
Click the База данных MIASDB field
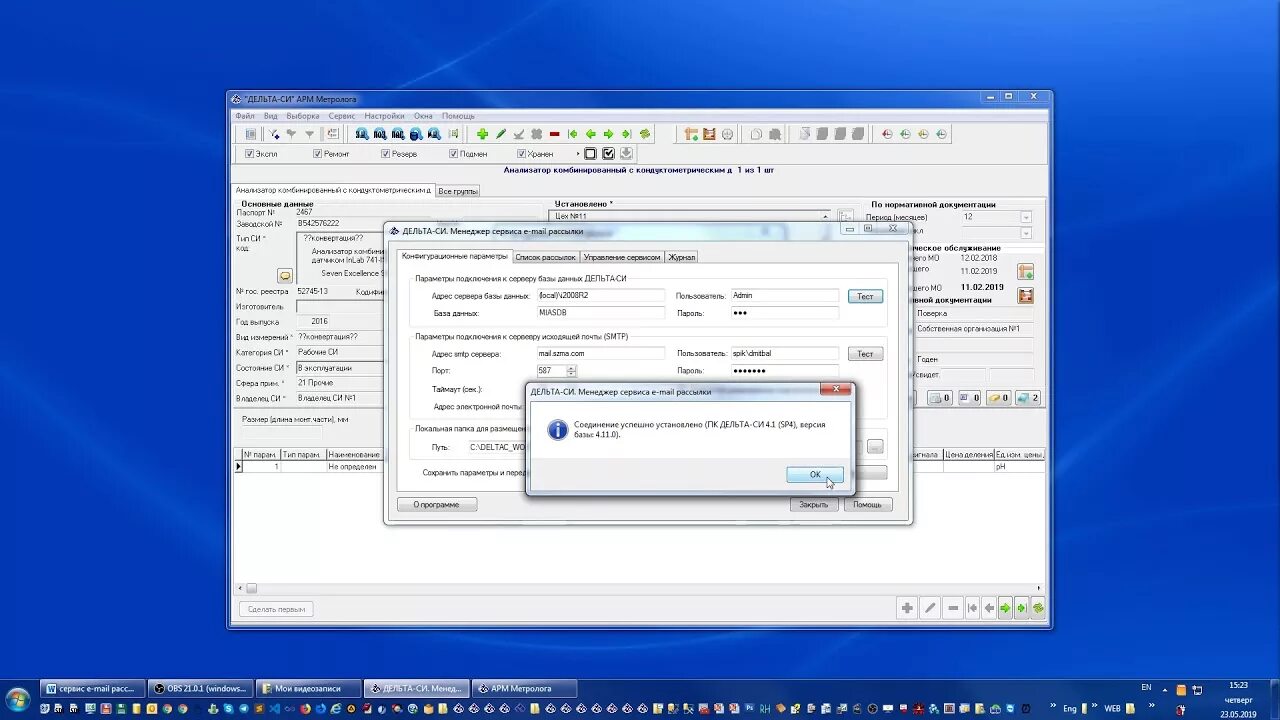click(600, 312)
